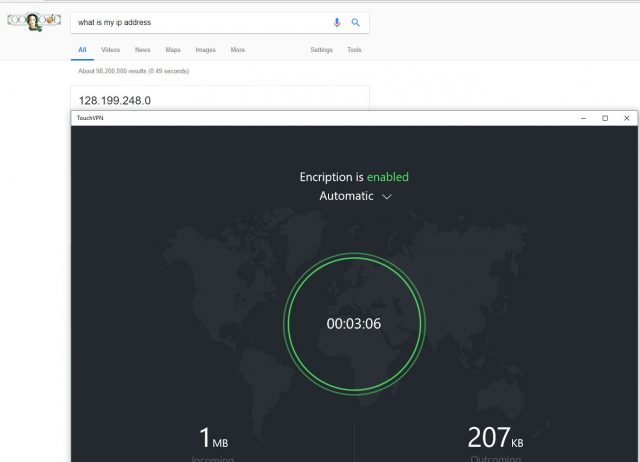Viewport: 640px width, 462px height.
Task: Open the Images results tab
Action: 205,50
